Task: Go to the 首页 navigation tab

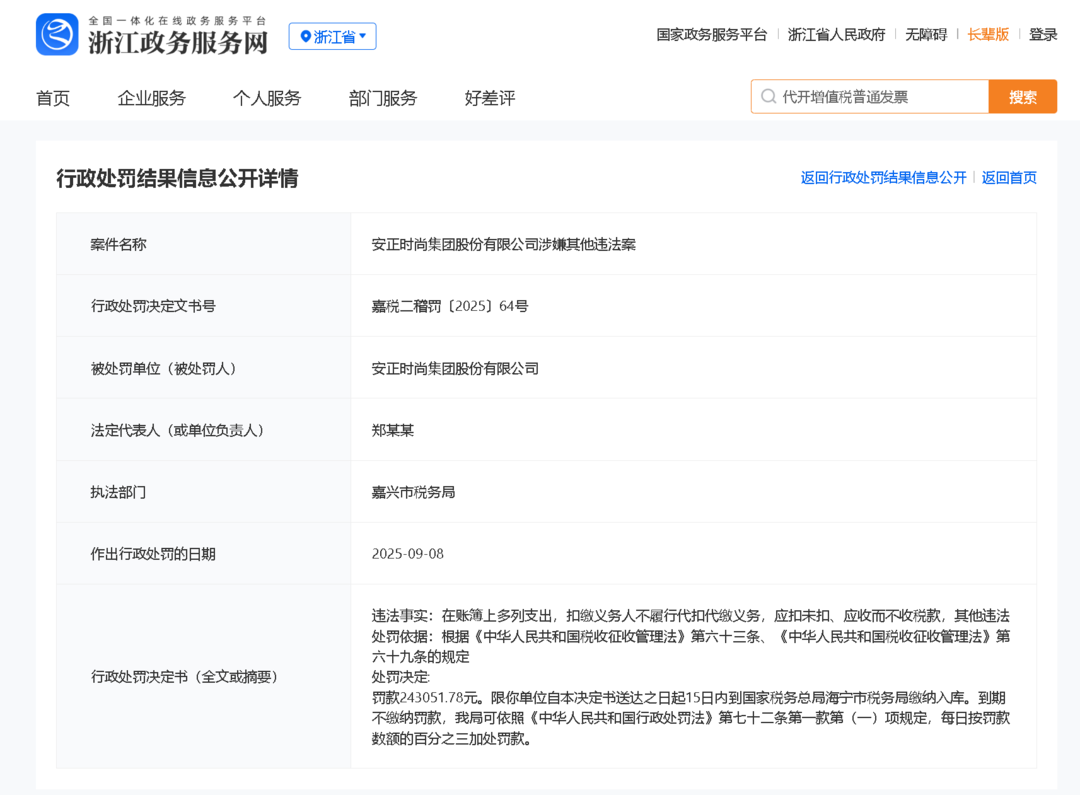Action: click(53, 98)
